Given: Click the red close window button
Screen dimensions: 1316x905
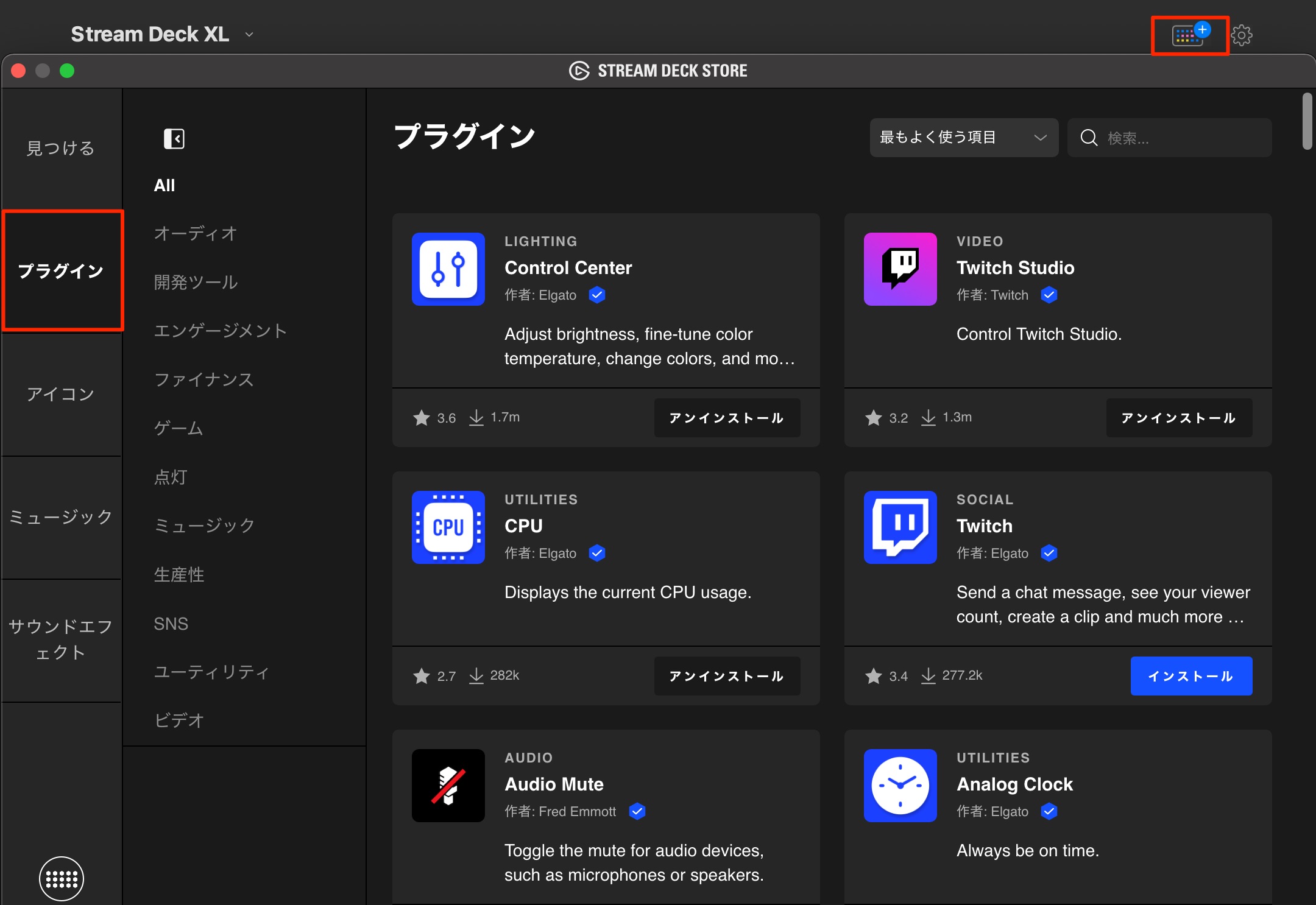Looking at the screenshot, I should pyautogui.click(x=18, y=71).
